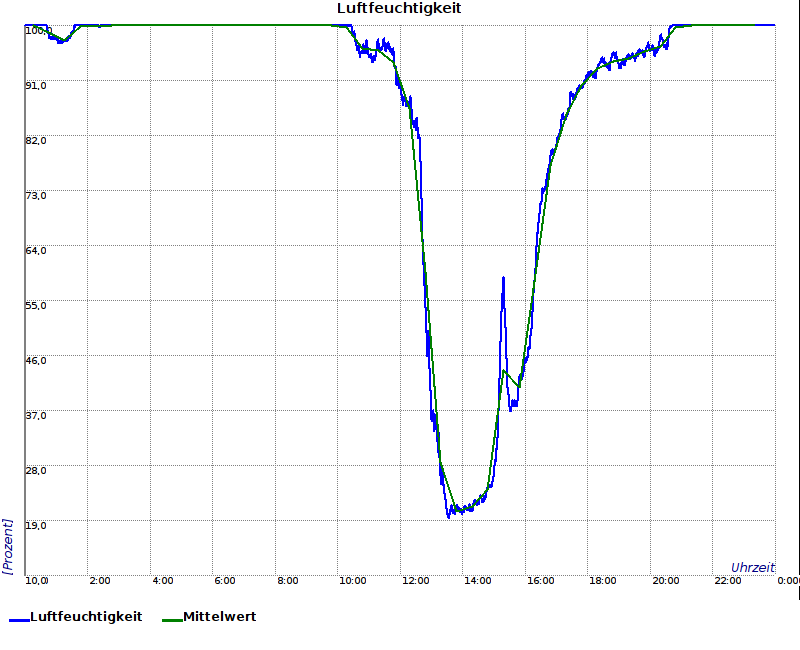Click the 64,0 y-axis value
Image resolution: width=800 pixels, height=650 pixels.
click(x=36, y=251)
